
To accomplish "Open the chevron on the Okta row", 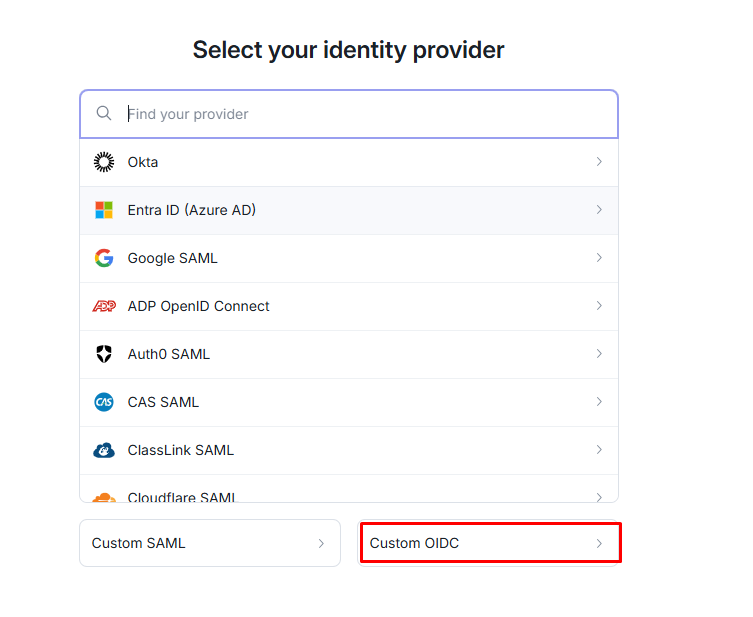I will click(x=599, y=162).
